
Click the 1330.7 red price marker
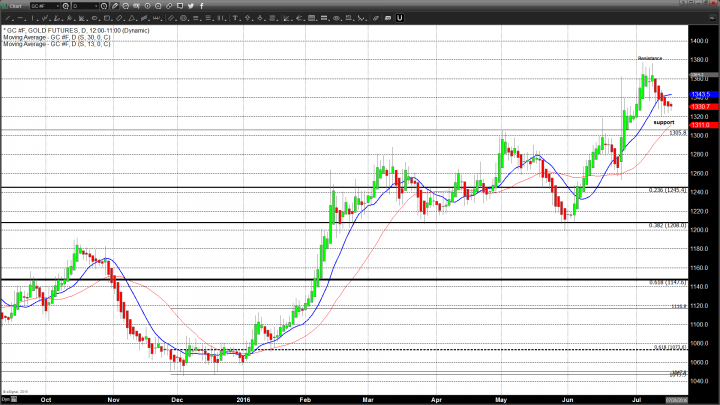point(703,107)
